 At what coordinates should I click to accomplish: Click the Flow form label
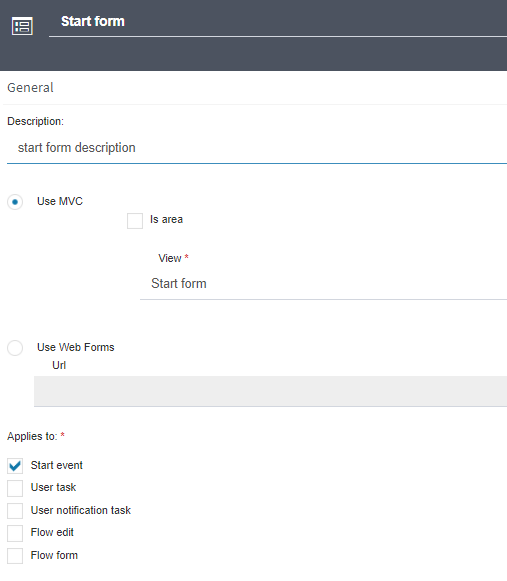point(54,555)
